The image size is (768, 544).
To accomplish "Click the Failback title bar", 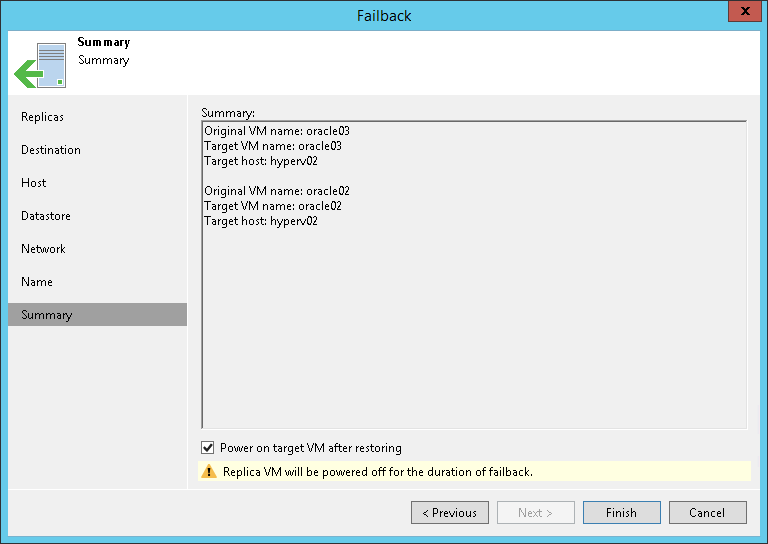I will (384, 15).
